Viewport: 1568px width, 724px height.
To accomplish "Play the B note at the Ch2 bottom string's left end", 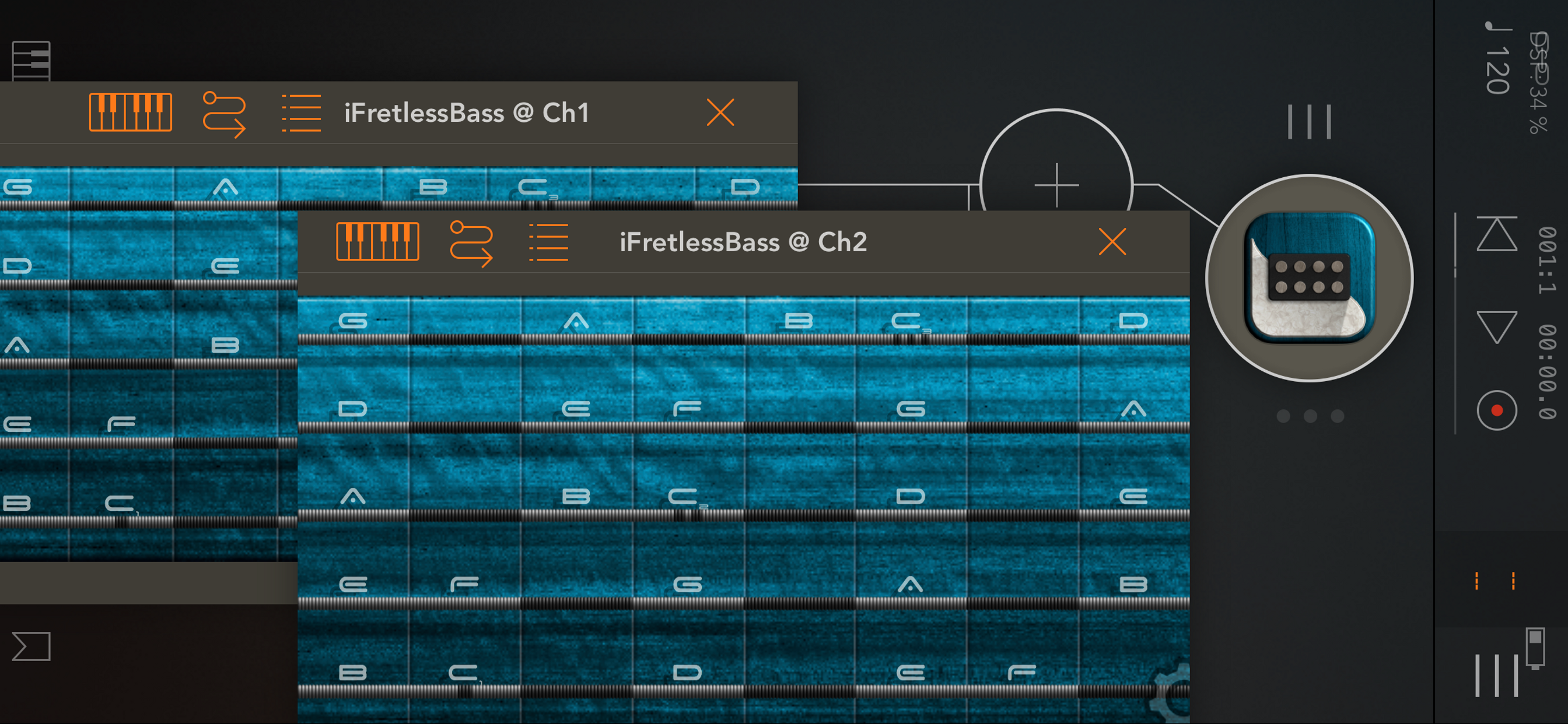I will coord(353,672).
